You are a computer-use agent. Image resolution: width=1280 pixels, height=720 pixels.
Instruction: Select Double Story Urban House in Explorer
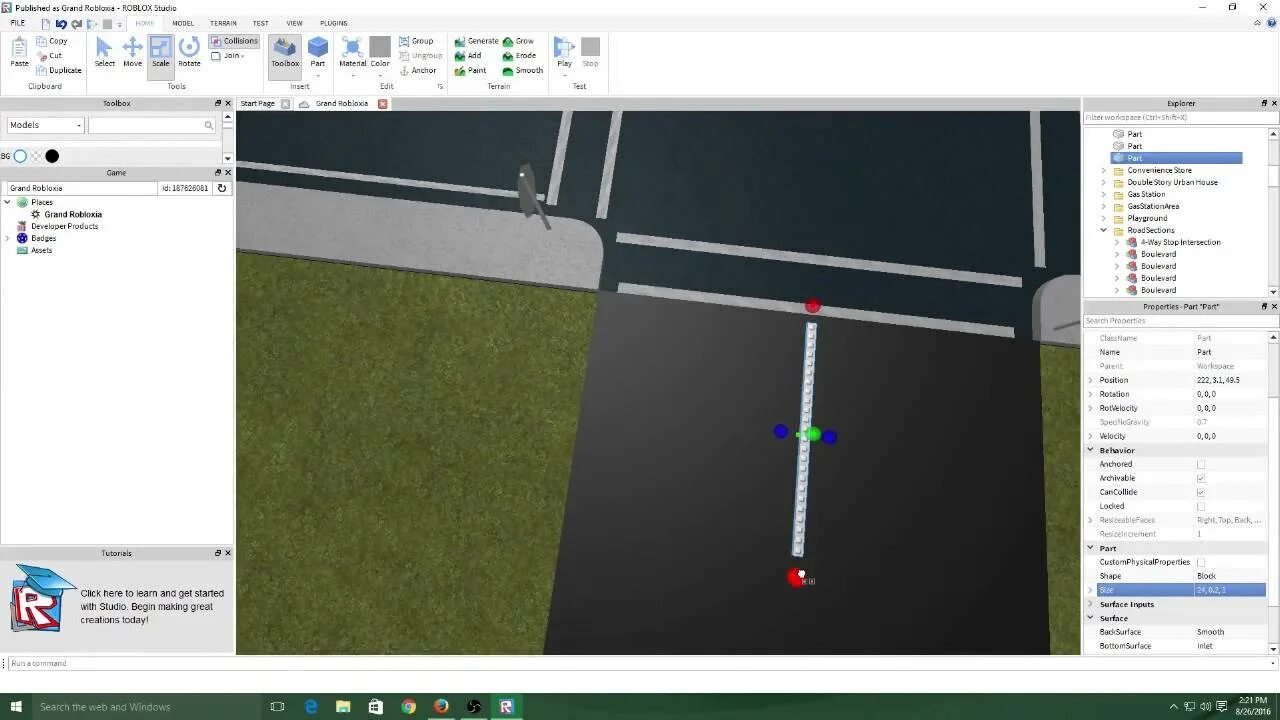click(x=1172, y=182)
